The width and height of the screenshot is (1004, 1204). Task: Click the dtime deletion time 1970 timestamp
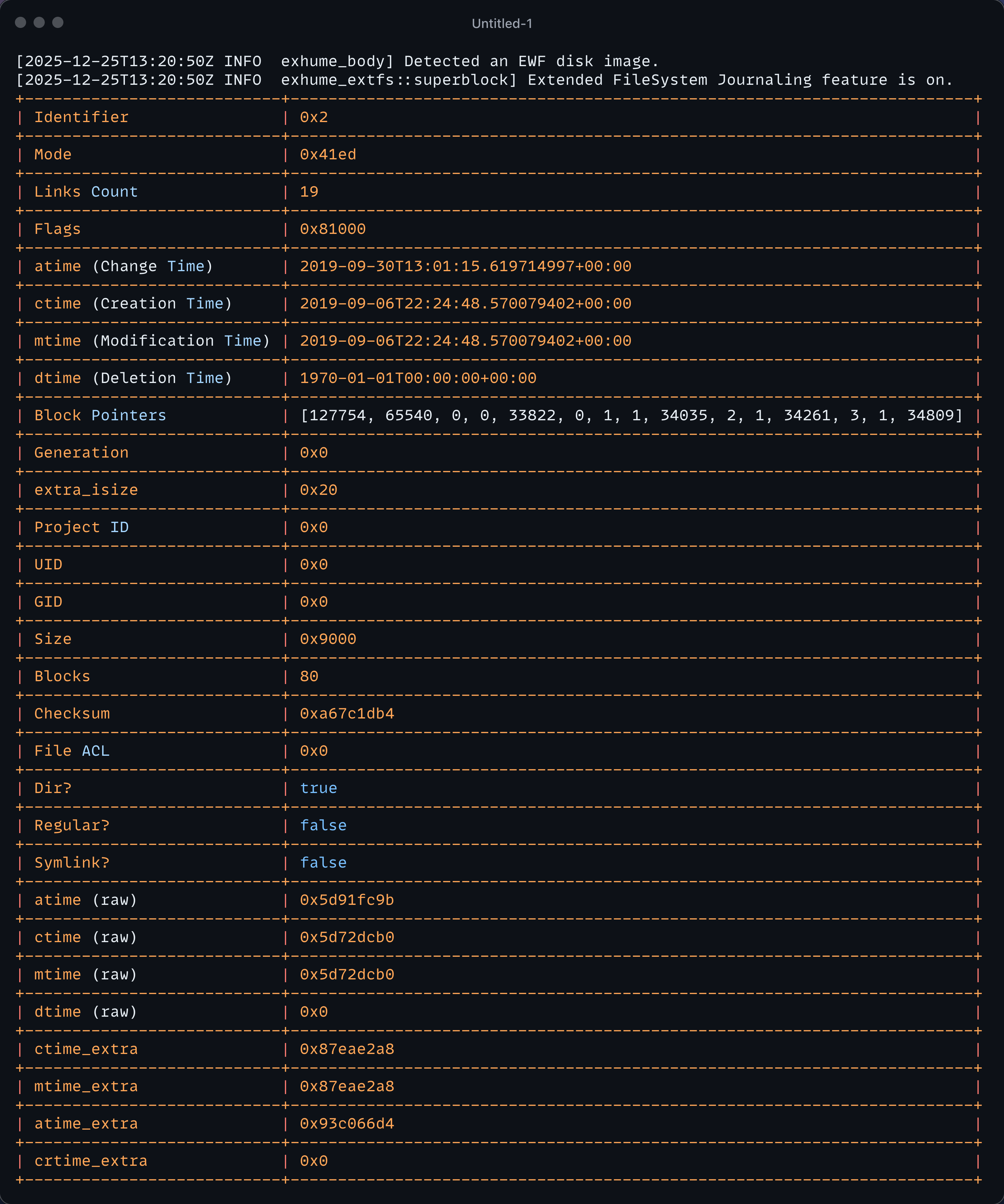coord(418,378)
